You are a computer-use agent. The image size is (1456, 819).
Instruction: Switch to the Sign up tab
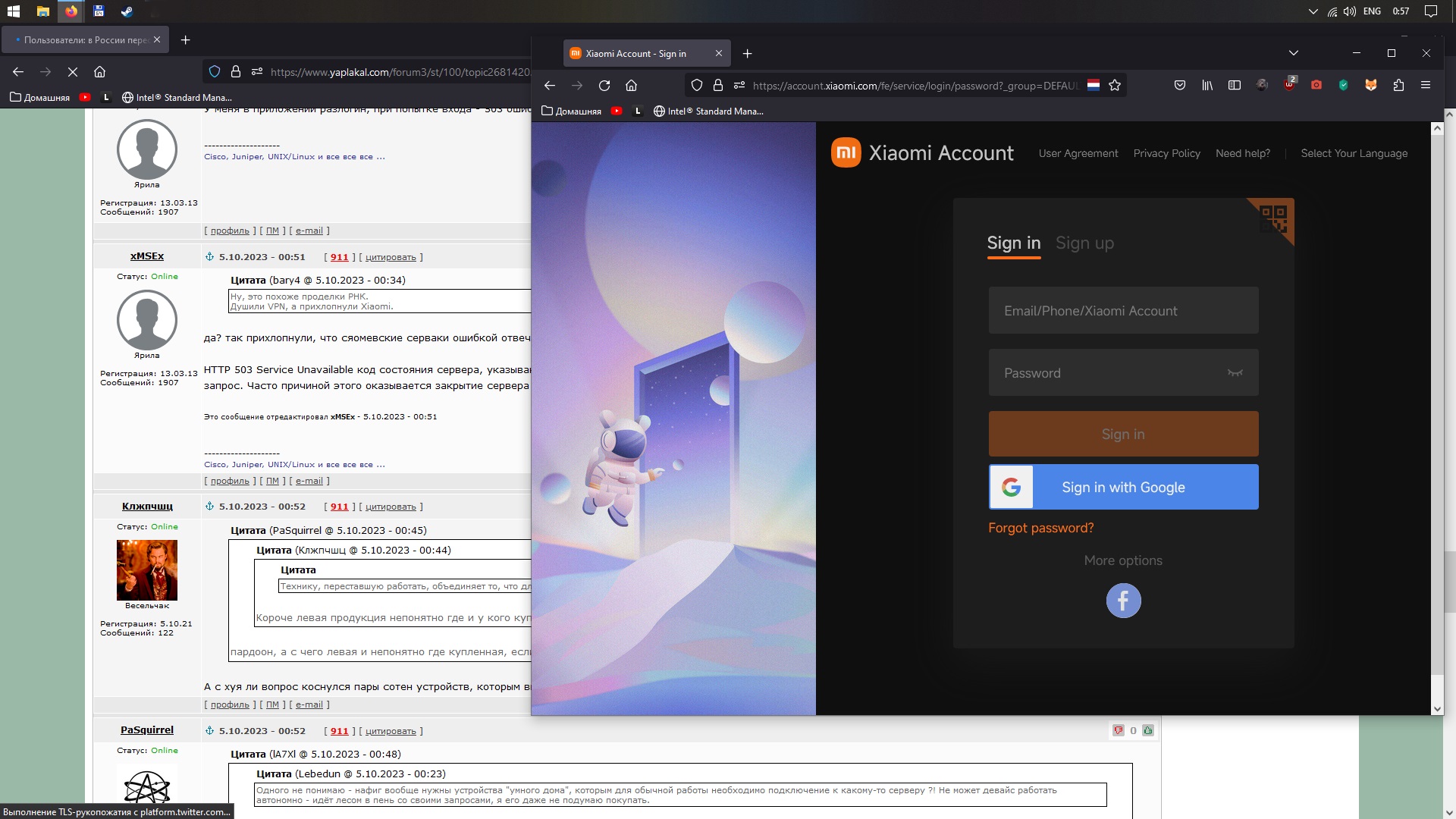click(1084, 243)
